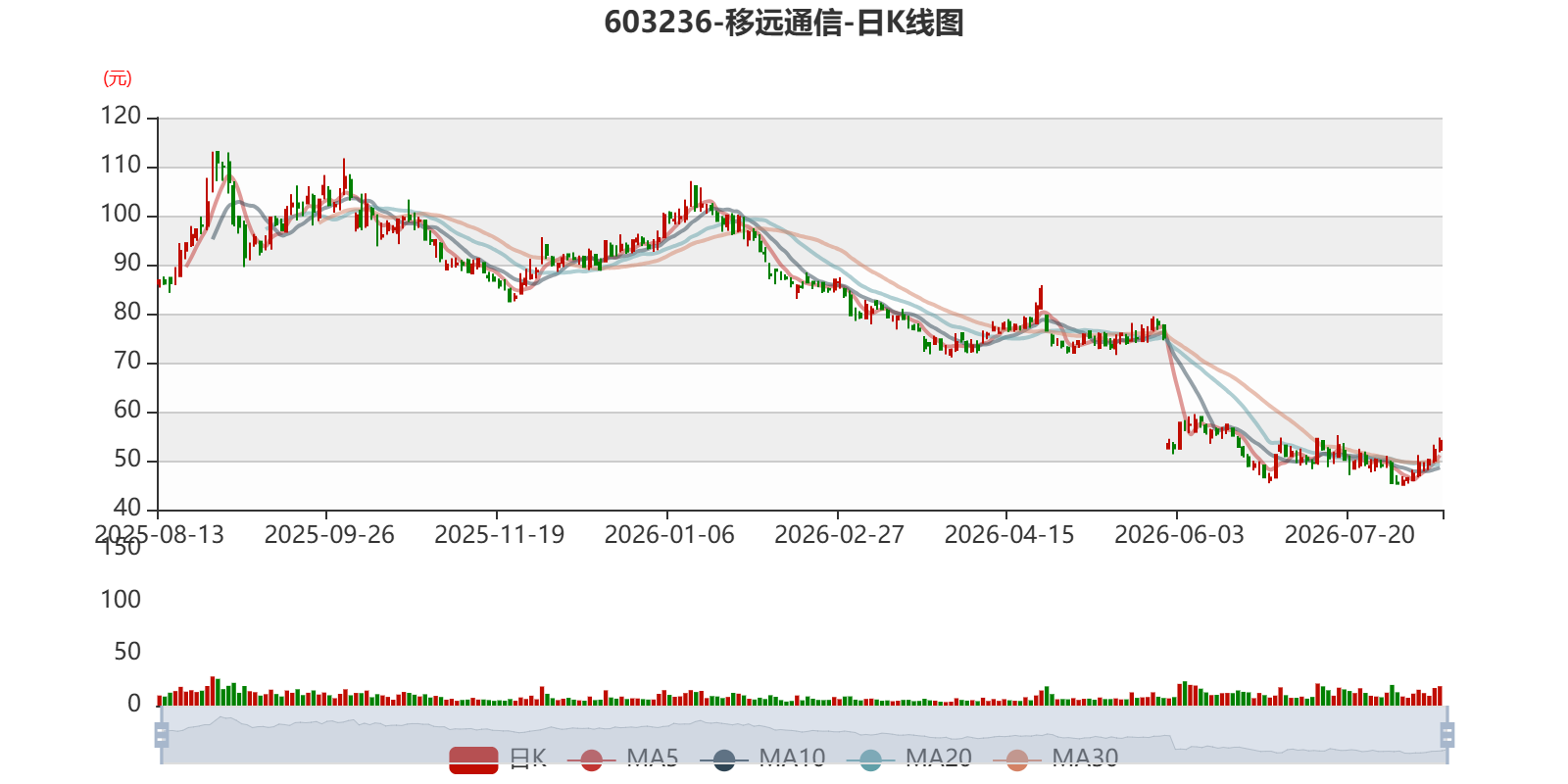This screenshot has height=784, width=1568.
Task: Click the MA10 dark circle legend marker
Action: coord(724,759)
